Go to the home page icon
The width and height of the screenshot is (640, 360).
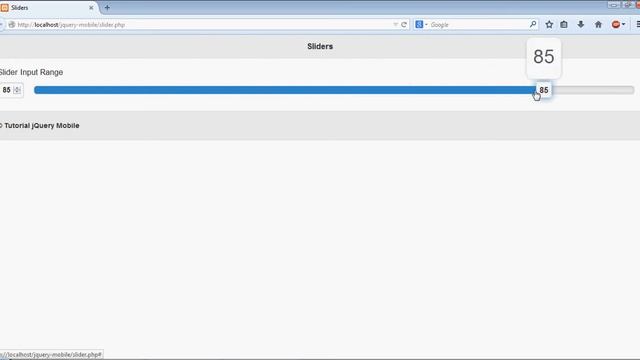[x=598, y=24]
